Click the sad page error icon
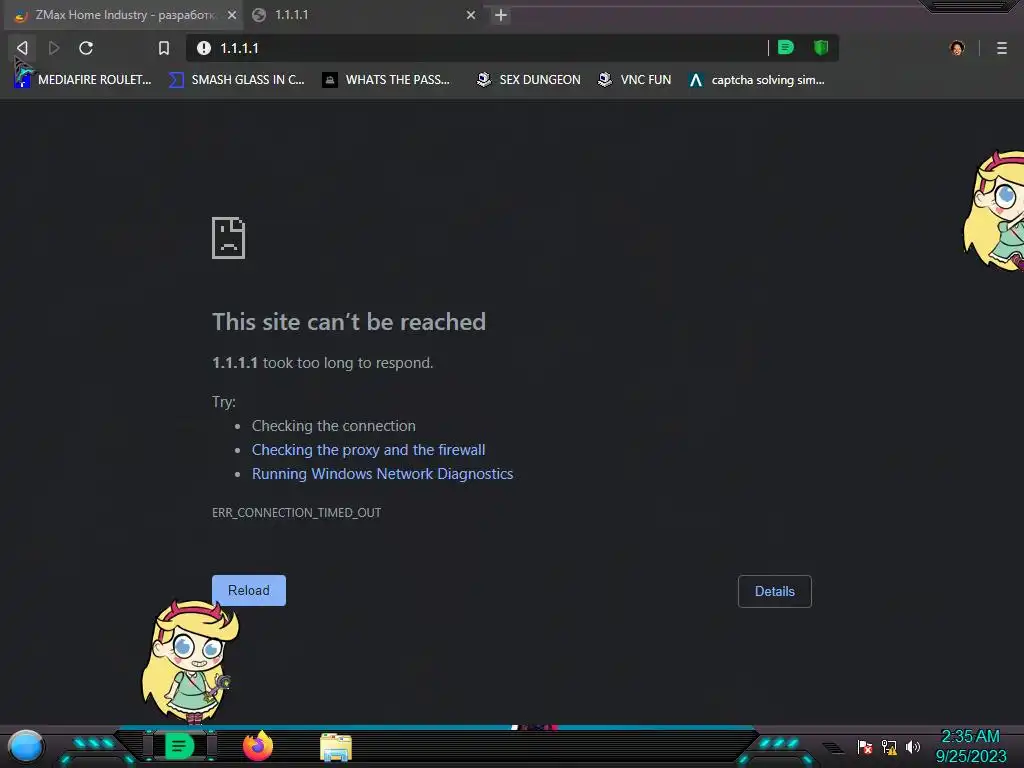The height and width of the screenshot is (768, 1024). coord(229,238)
